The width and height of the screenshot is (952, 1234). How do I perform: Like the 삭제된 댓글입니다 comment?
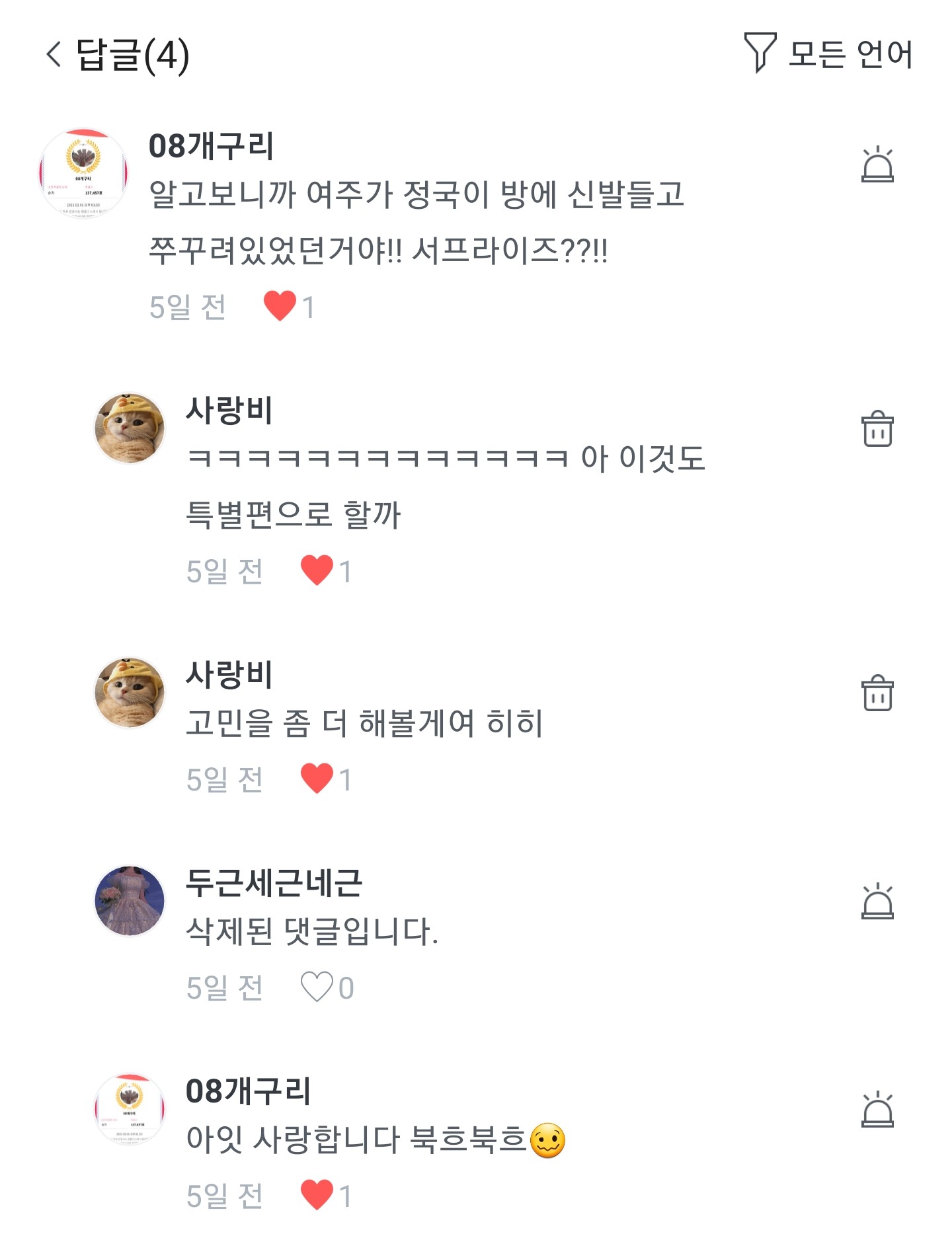(317, 987)
